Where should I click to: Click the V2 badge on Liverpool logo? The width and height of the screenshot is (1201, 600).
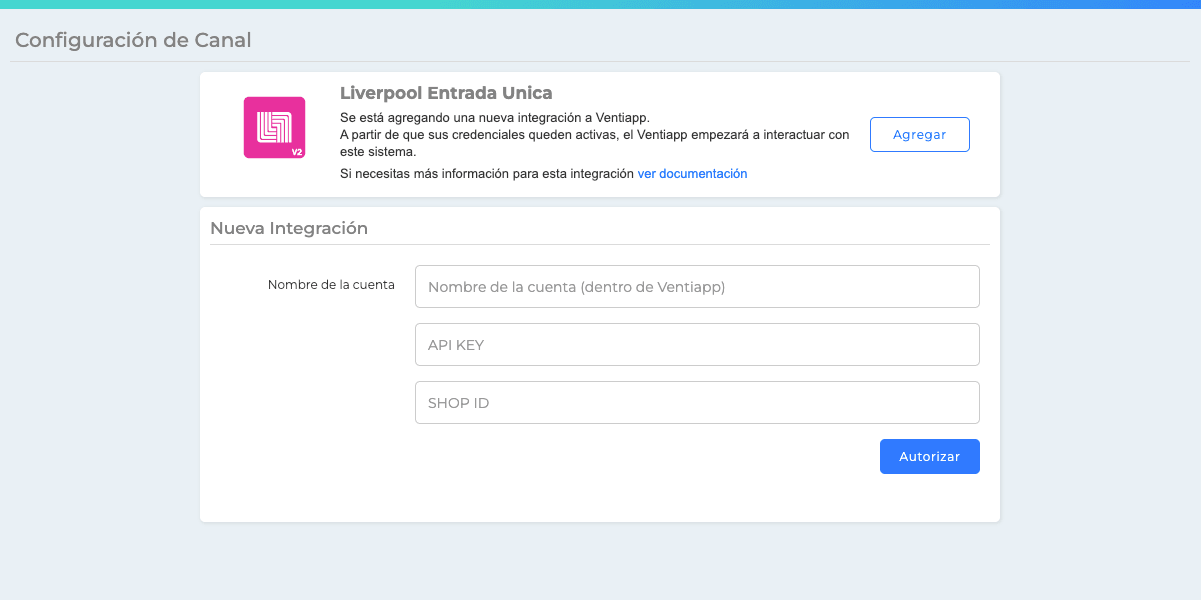click(x=297, y=152)
